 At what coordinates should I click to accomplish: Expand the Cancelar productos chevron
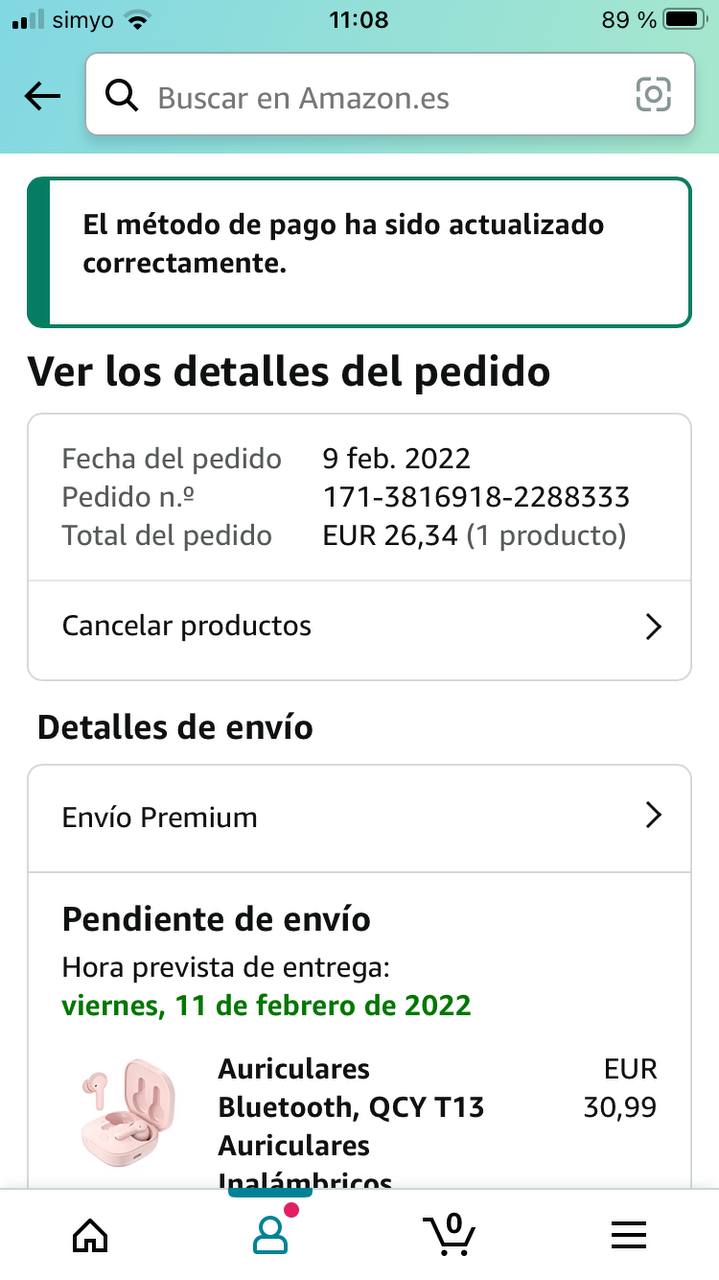(x=653, y=627)
